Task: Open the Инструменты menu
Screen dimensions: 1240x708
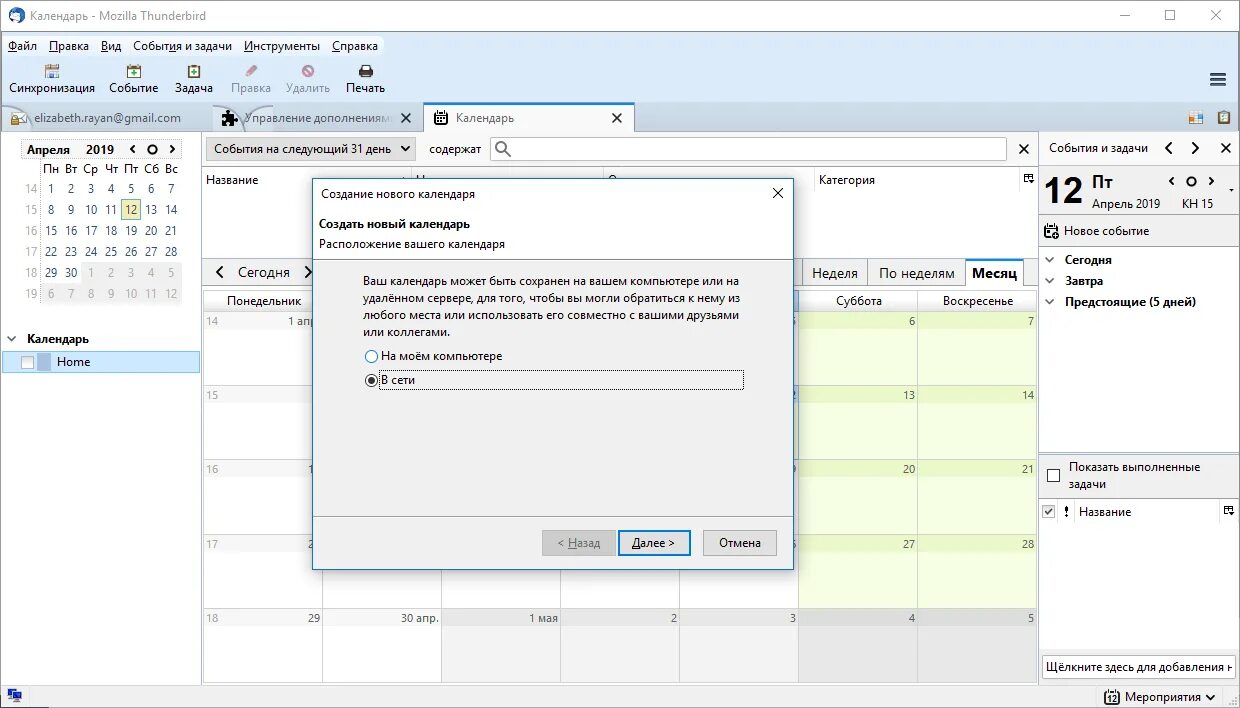Action: point(282,46)
